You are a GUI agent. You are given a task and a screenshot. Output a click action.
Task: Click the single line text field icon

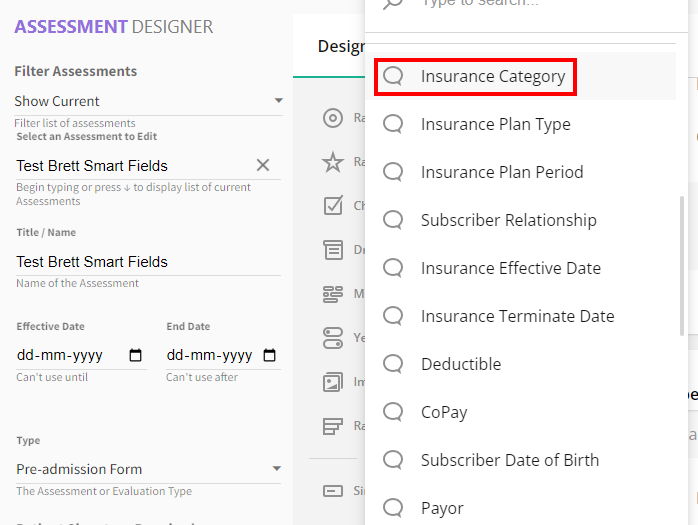333,491
